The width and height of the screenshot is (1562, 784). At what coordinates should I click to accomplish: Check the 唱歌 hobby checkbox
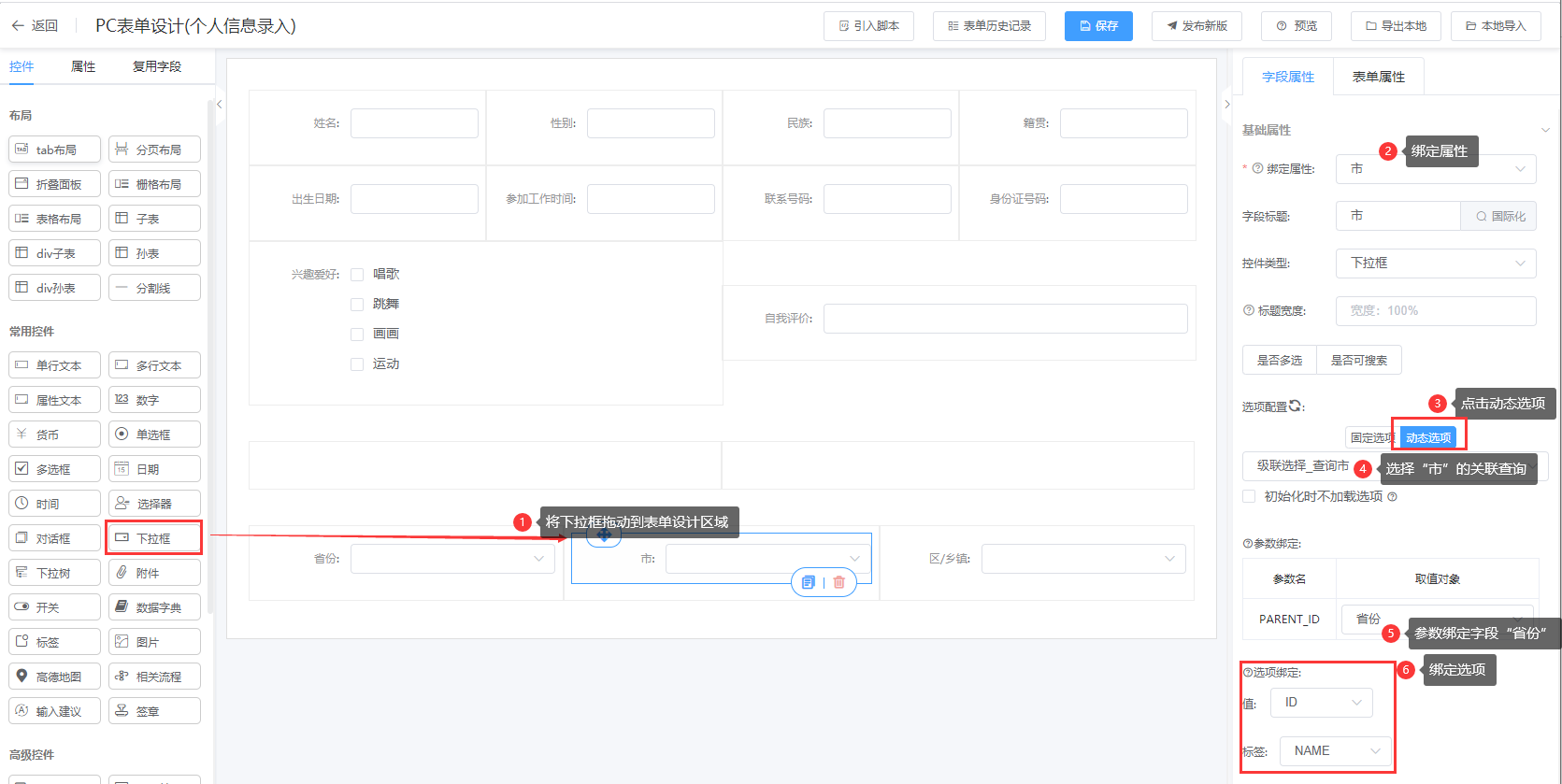357,275
